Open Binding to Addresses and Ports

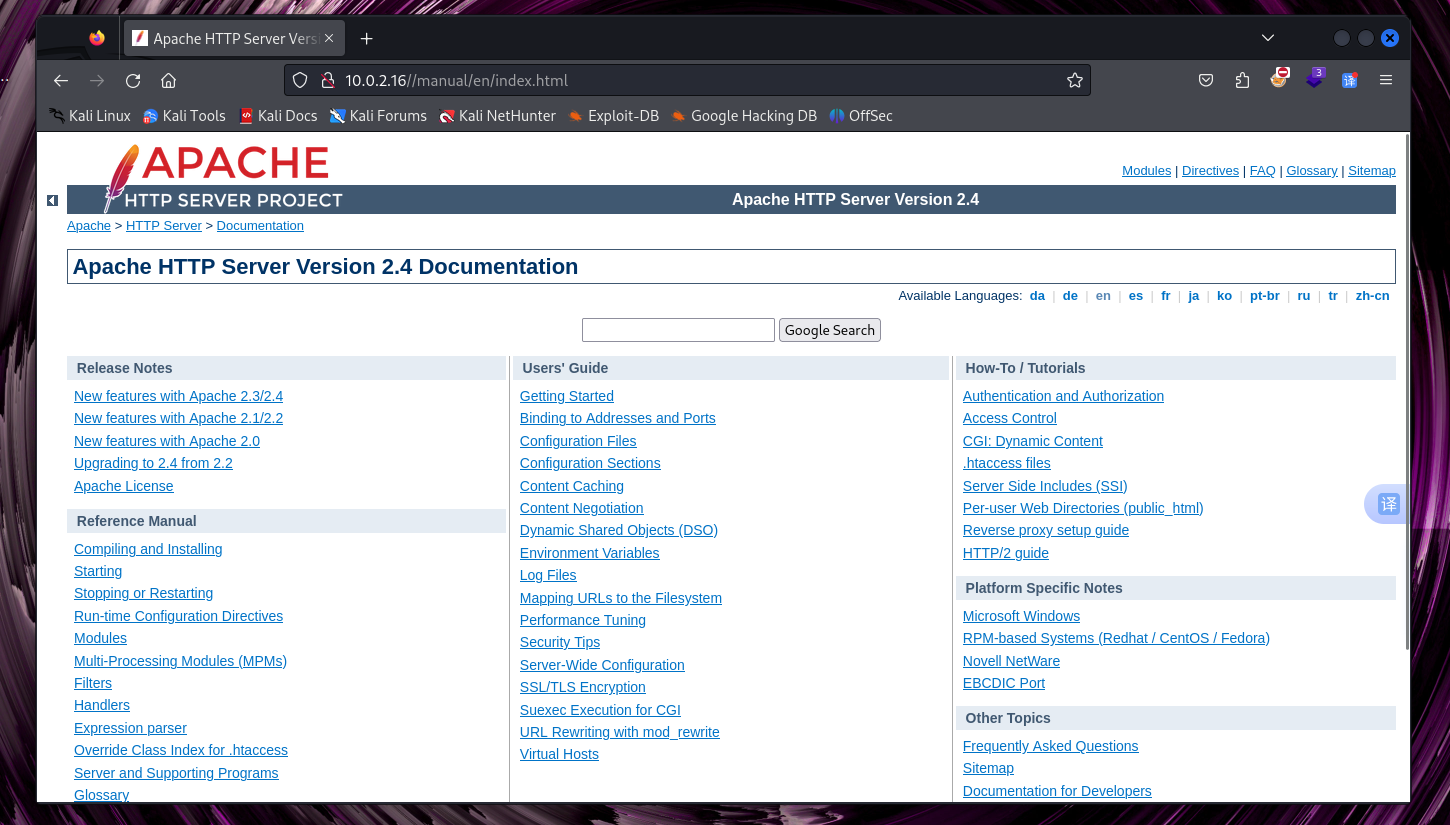point(618,418)
